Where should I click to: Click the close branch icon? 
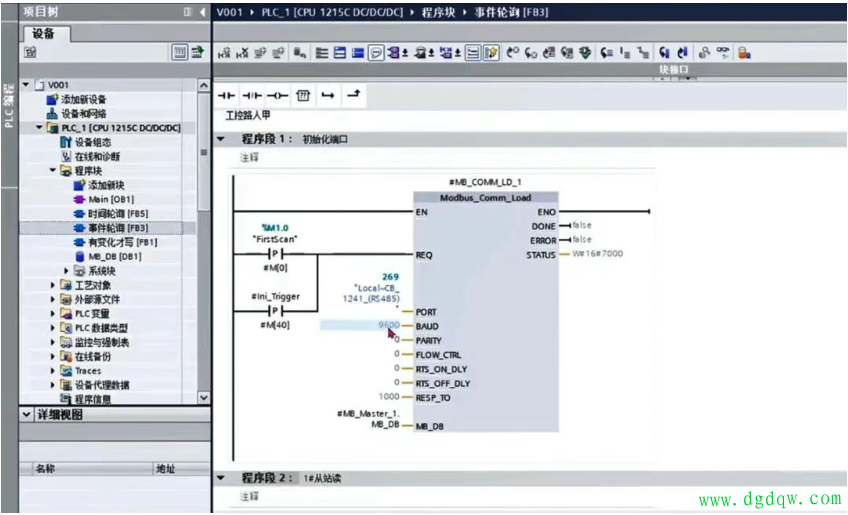click(353, 94)
